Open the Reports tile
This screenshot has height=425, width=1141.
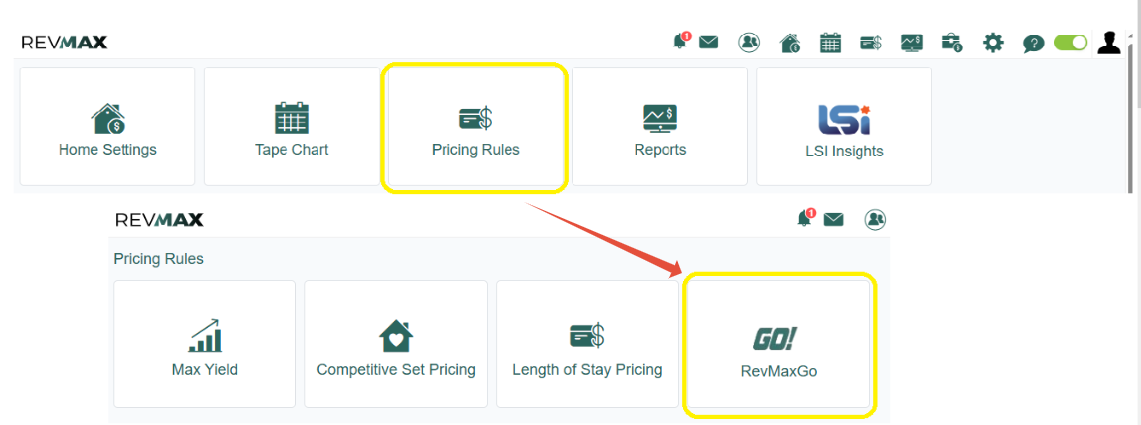[x=660, y=127]
